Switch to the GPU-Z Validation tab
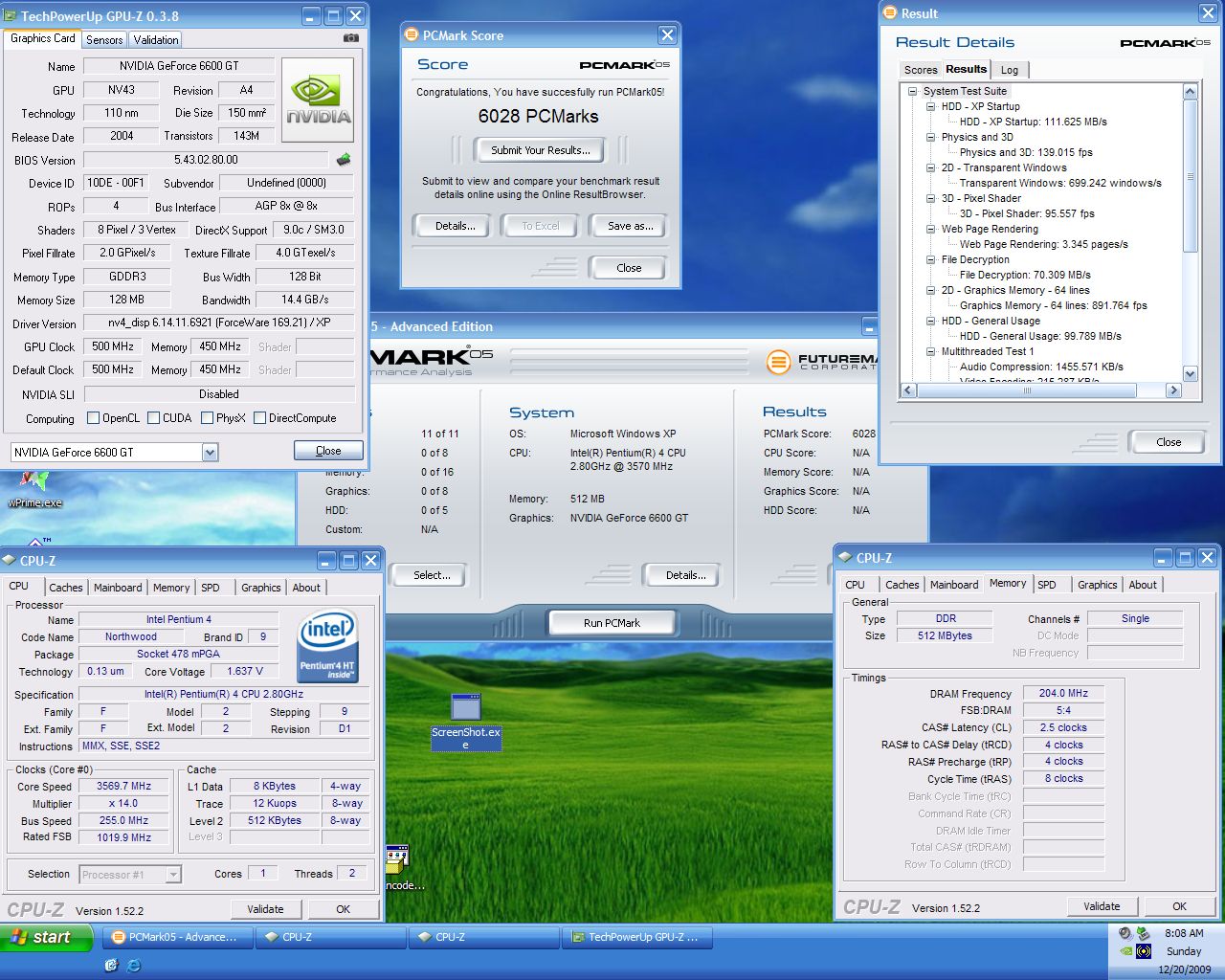Image resolution: width=1225 pixels, height=980 pixels. click(x=155, y=40)
